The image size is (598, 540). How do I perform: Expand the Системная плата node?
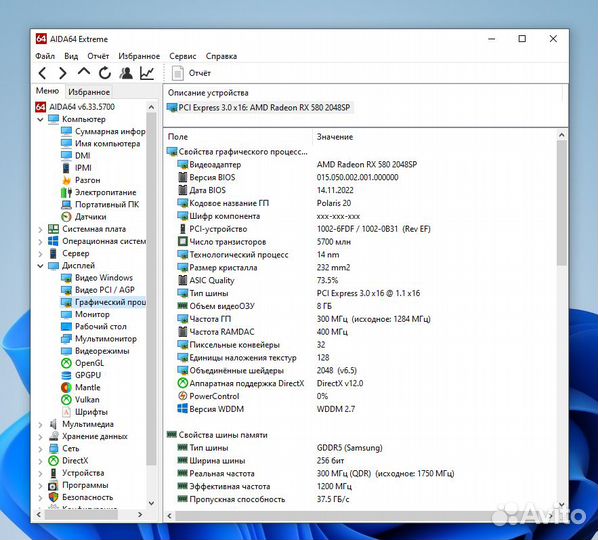pyautogui.click(x=40, y=229)
